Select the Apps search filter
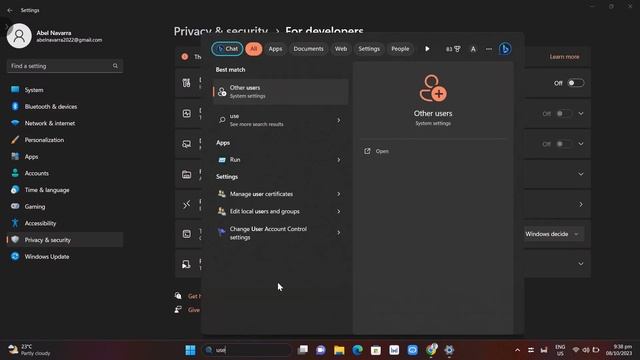 tap(275, 49)
